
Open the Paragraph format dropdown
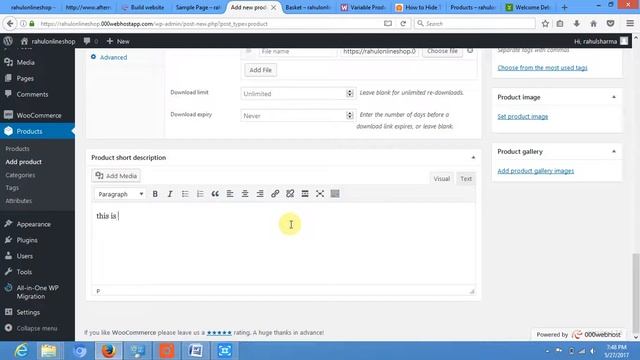[120, 194]
